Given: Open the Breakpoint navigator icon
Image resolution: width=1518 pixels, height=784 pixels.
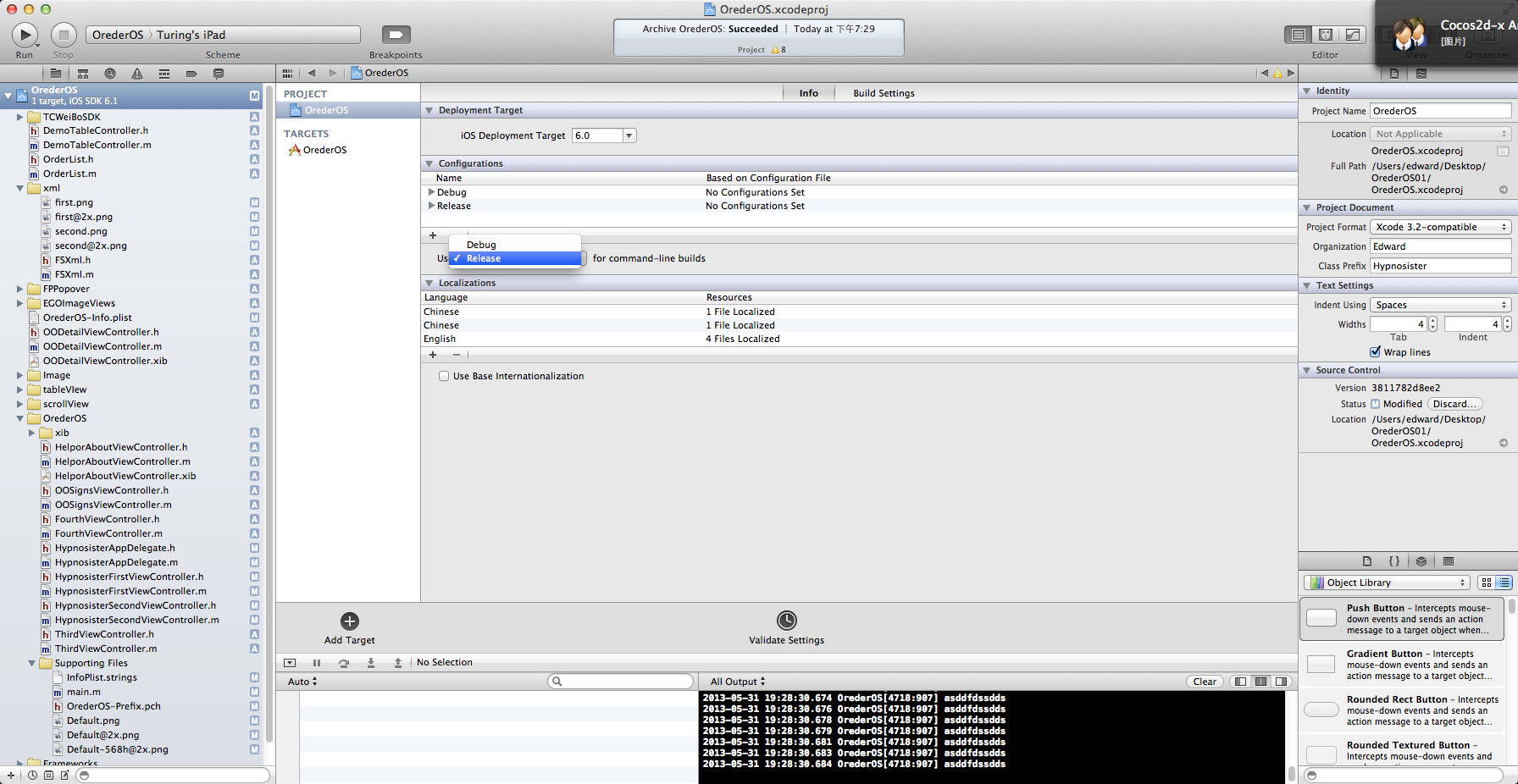Looking at the screenshot, I should tap(191, 74).
